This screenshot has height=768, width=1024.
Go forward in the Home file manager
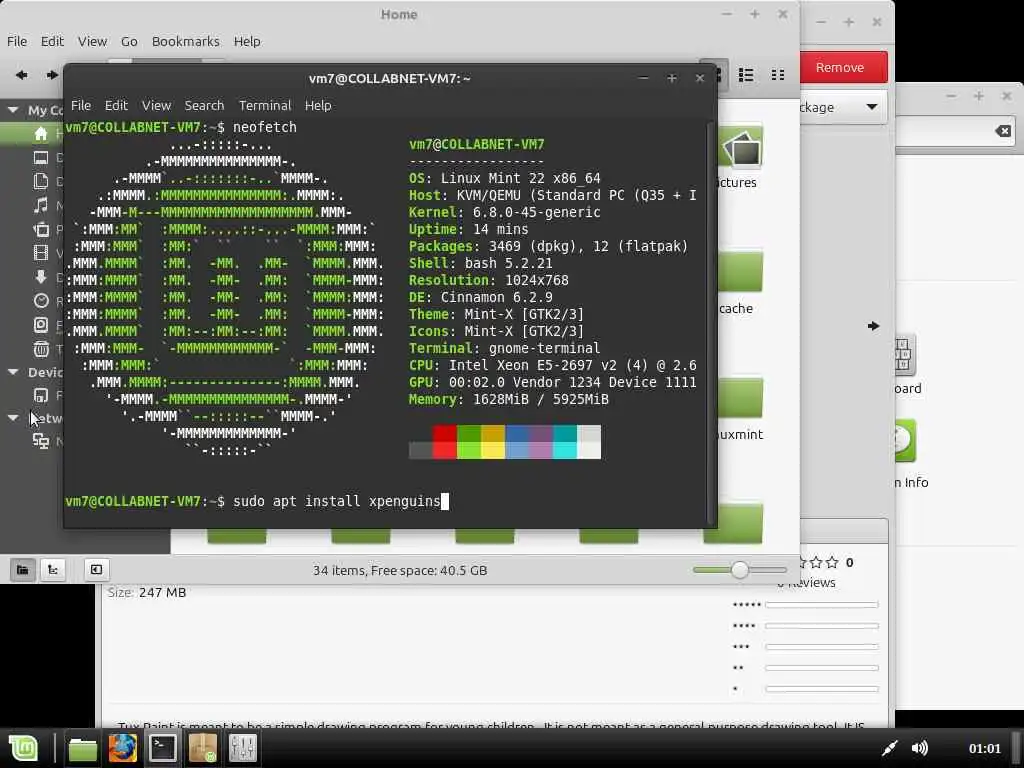tap(52, 75)
